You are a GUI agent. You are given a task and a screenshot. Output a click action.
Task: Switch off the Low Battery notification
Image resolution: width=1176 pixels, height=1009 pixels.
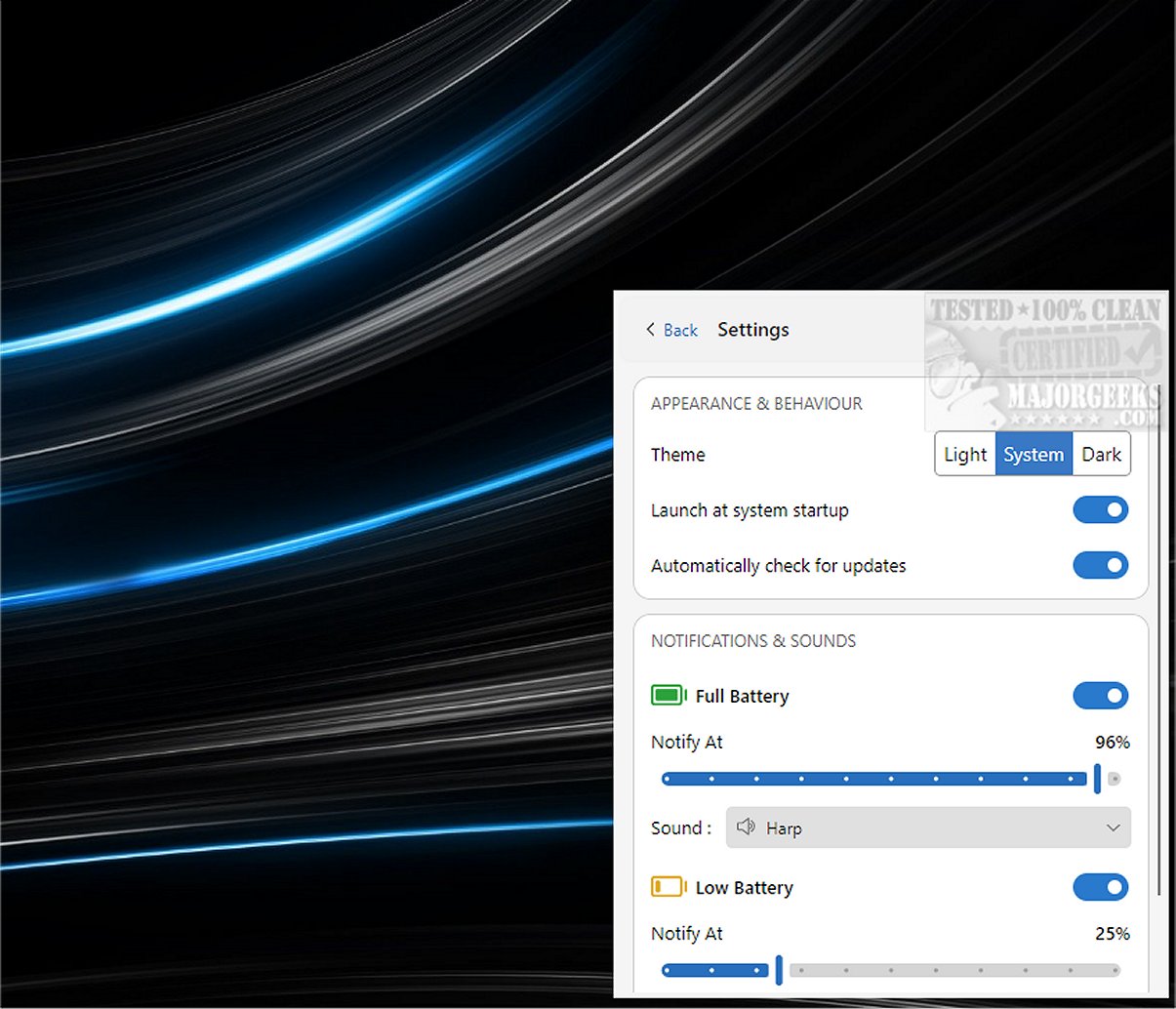1100,887
